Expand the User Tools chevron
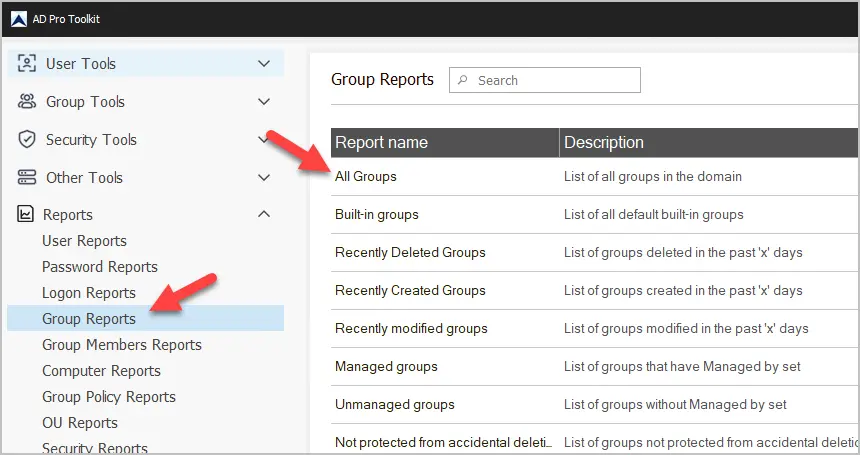The height and width of the screenshot is (455, 860). point(264,64)
